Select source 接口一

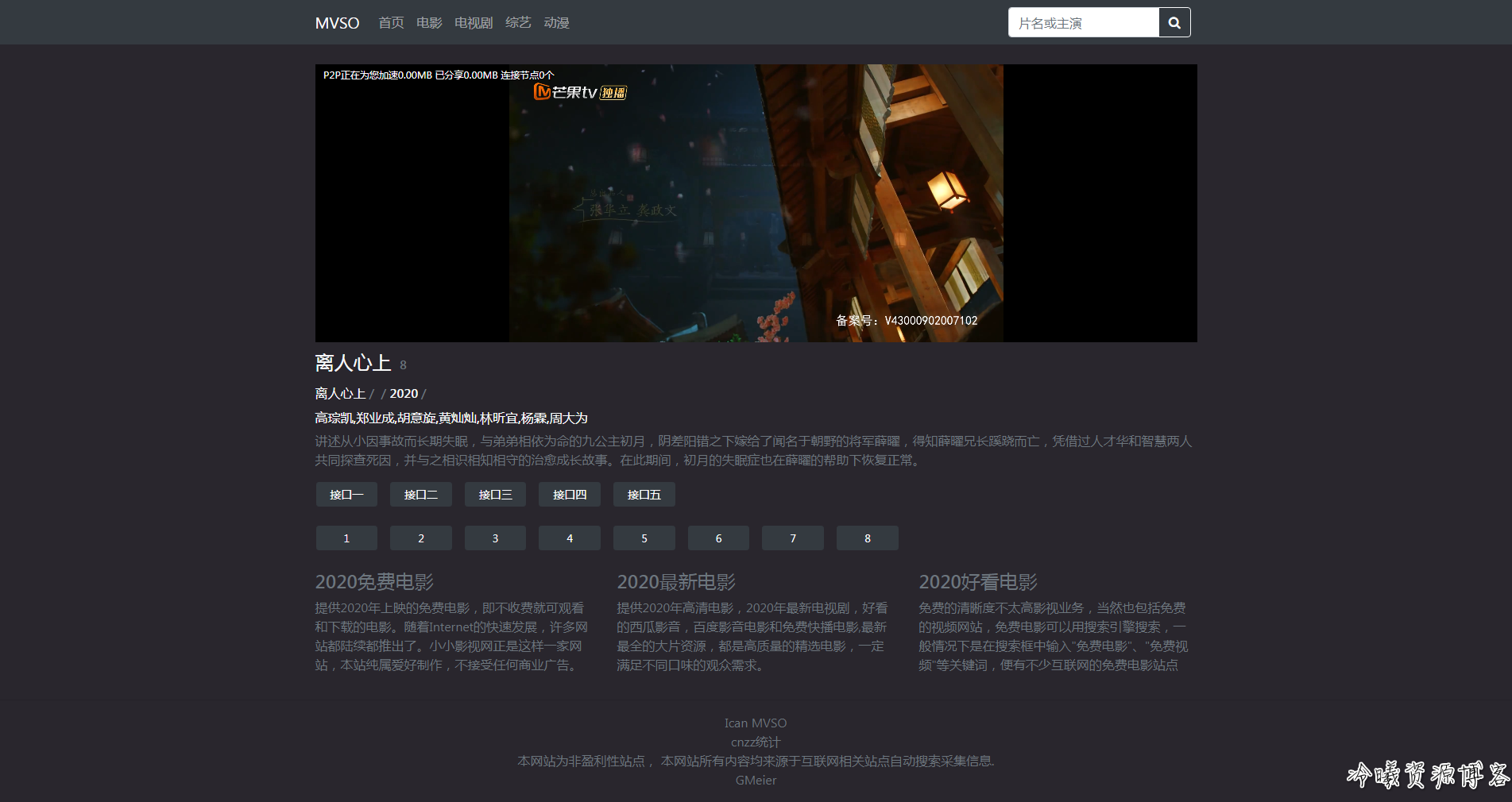tap(346, 495)
